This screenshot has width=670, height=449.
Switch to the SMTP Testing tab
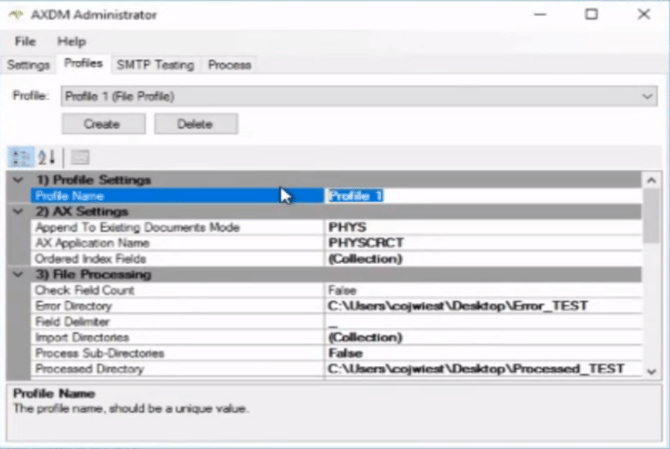click(x=155, y=65)
